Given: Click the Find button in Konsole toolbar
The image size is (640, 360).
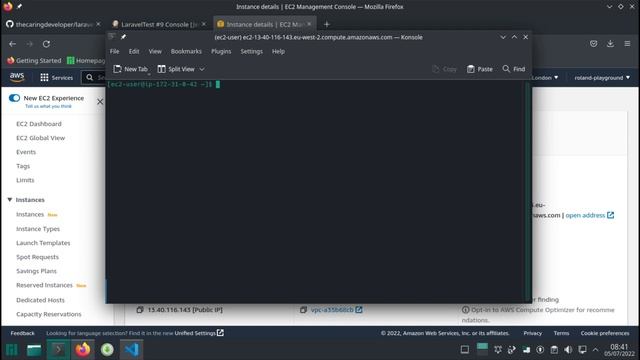Looking at the screenshot, I should coord(514,69).
